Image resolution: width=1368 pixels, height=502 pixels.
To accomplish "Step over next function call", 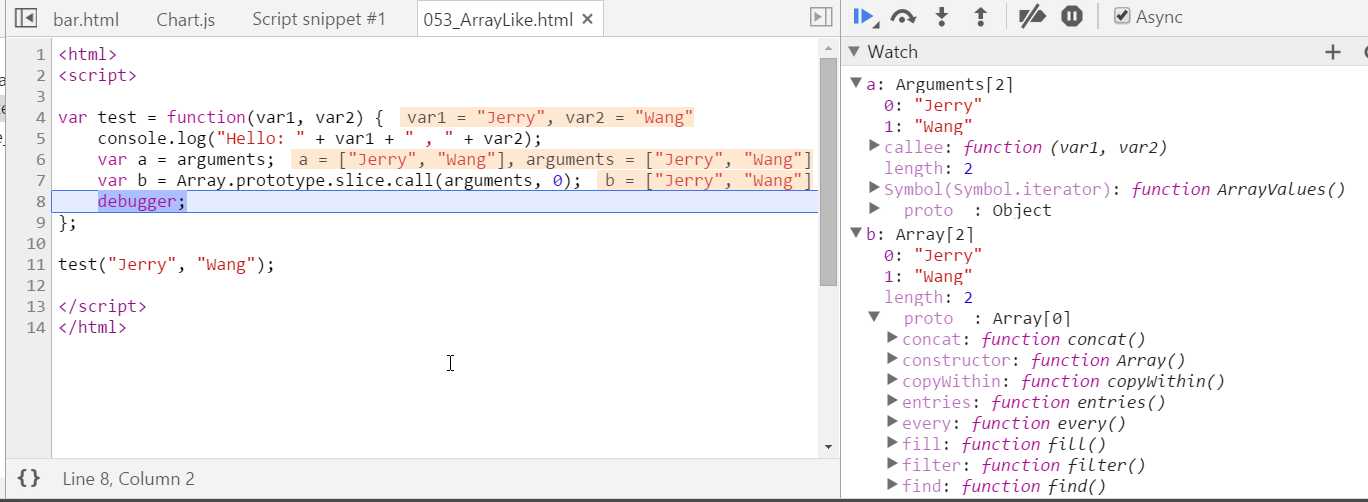I will coord(904,17).
